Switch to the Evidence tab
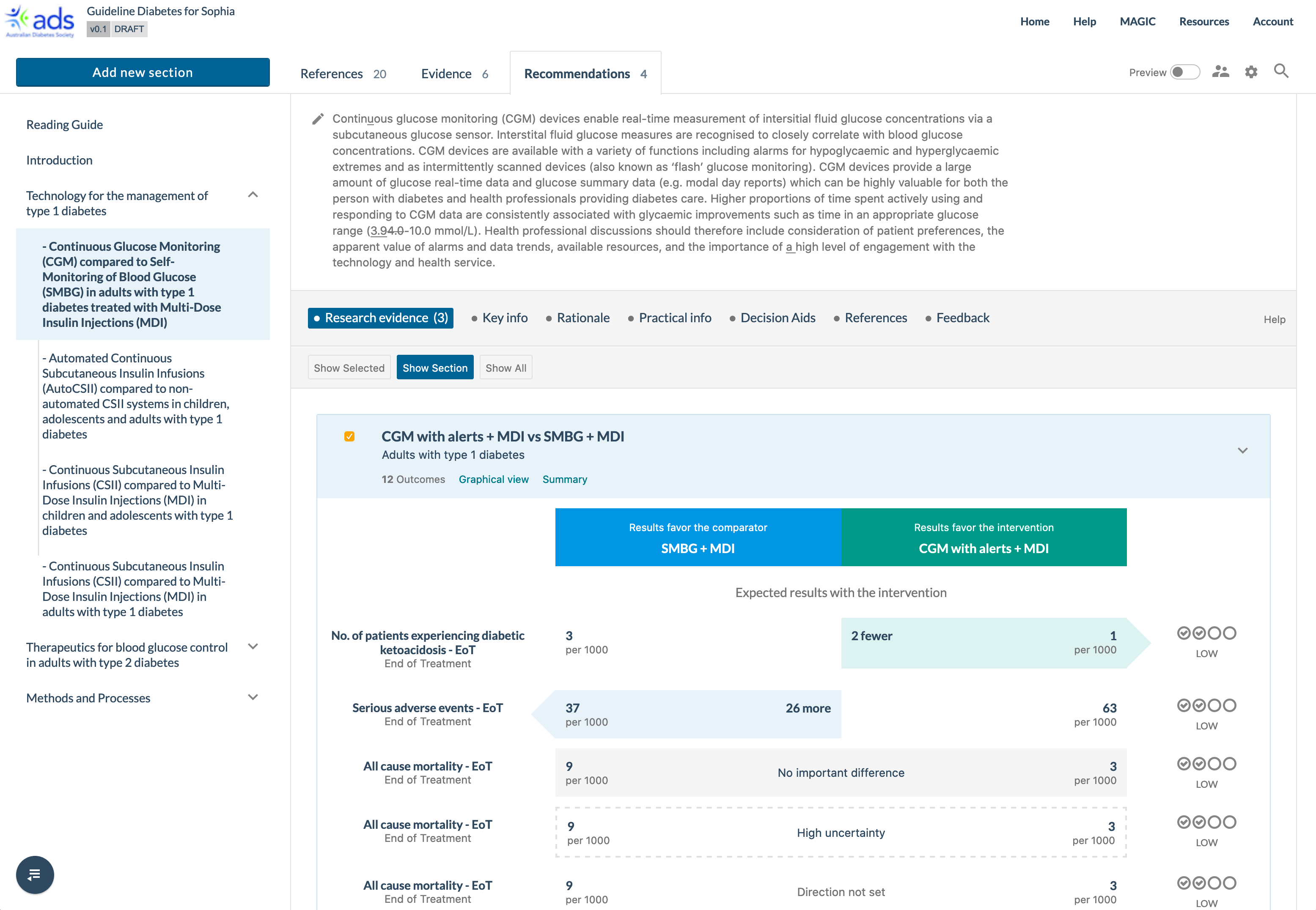 tap(455, 74)
